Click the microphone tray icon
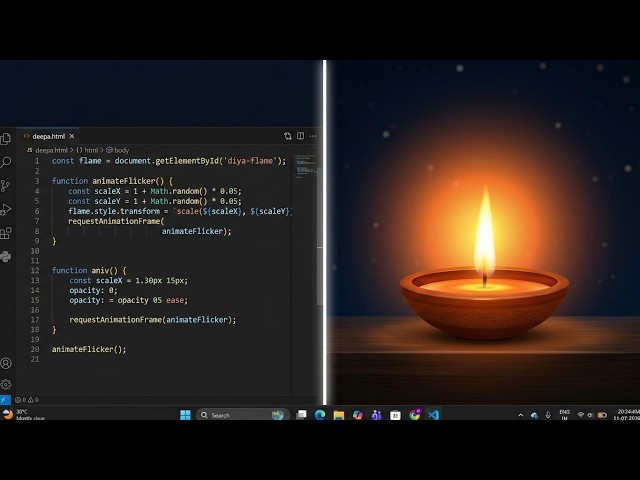This screenshot has height=480, width=640. (x=548, y=415)
